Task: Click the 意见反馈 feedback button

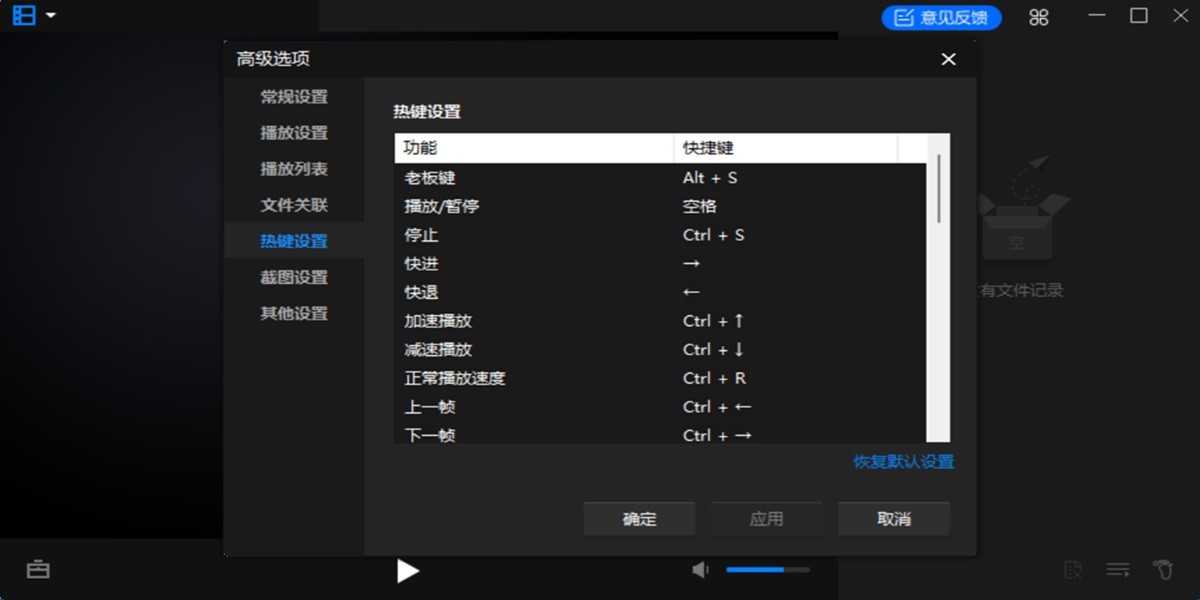Action: (941, 17)
